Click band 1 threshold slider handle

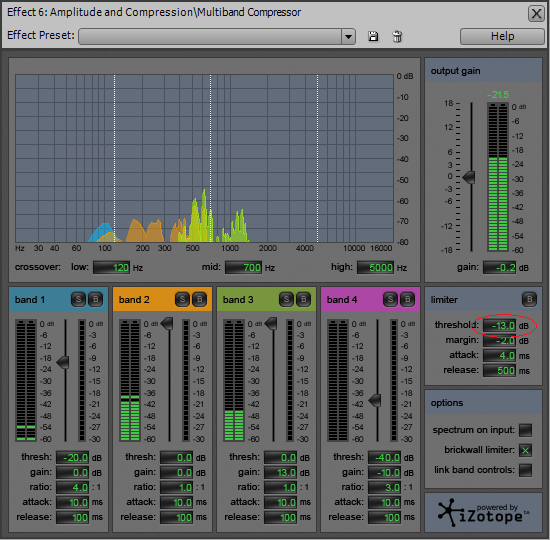63,362
